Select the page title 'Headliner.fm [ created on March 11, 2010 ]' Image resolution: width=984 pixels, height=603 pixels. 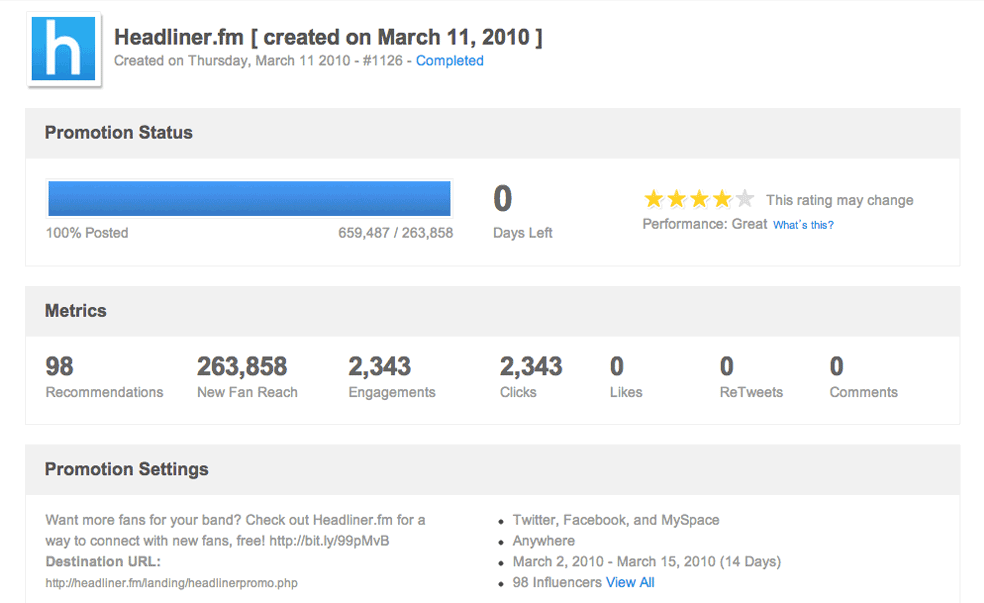tap(328, 37)
